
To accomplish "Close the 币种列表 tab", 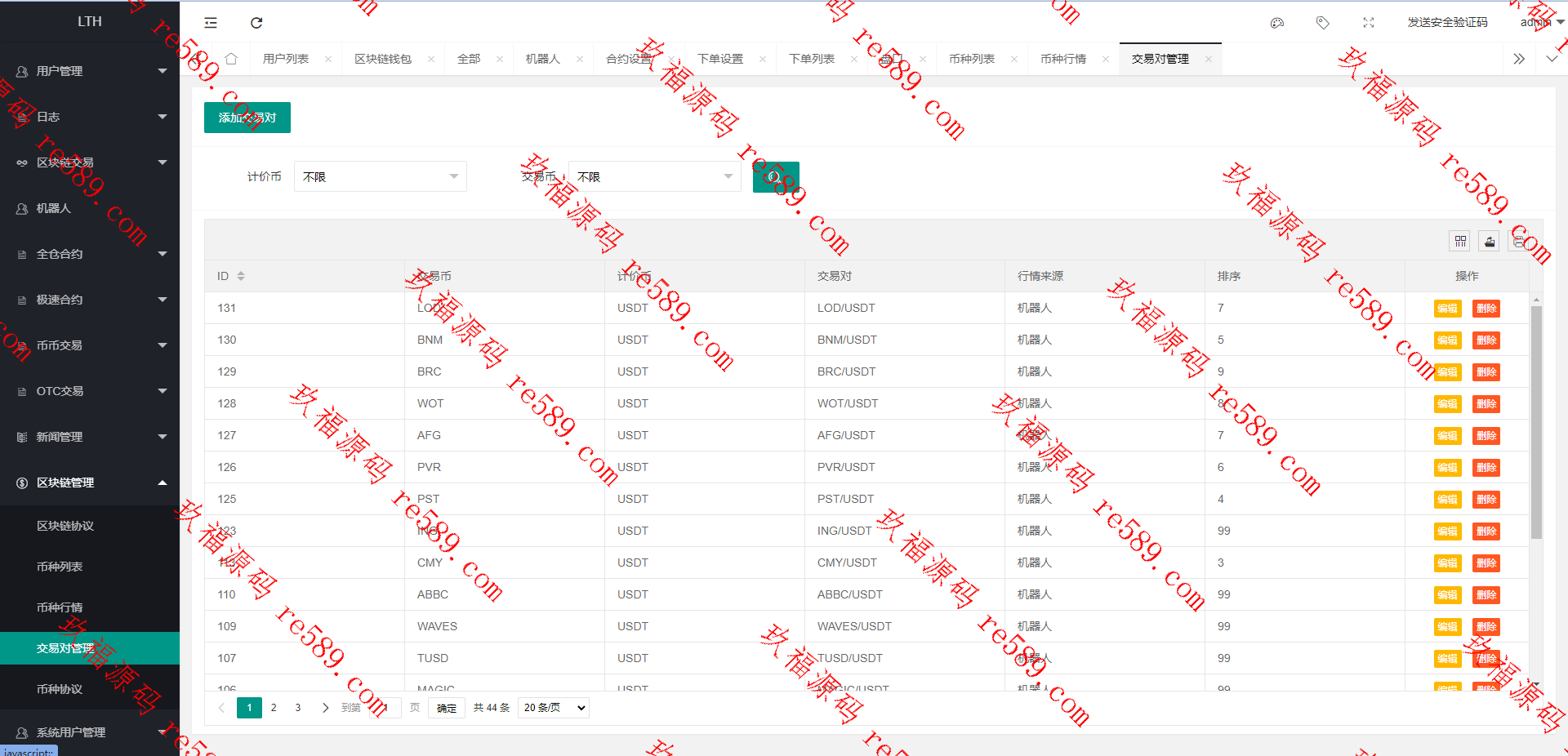I will [1014, 59].
